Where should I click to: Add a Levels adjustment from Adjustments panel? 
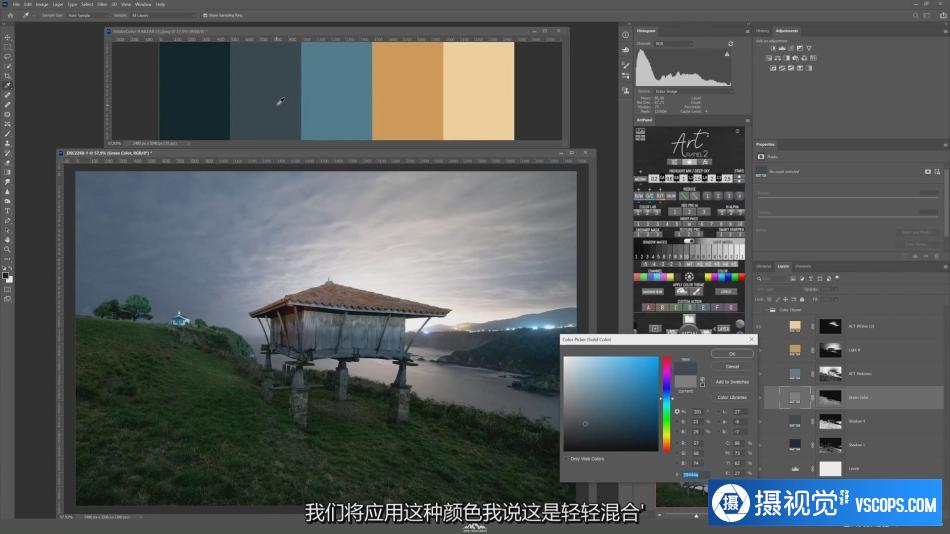[x=782, y=48]
